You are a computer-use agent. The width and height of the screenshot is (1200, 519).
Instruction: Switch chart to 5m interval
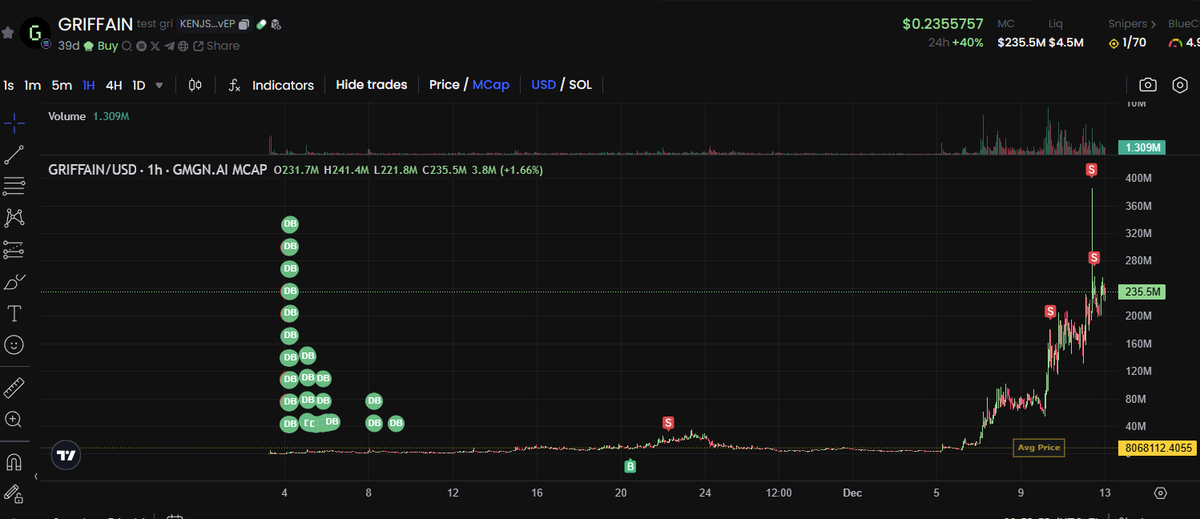tap(62, 85)
